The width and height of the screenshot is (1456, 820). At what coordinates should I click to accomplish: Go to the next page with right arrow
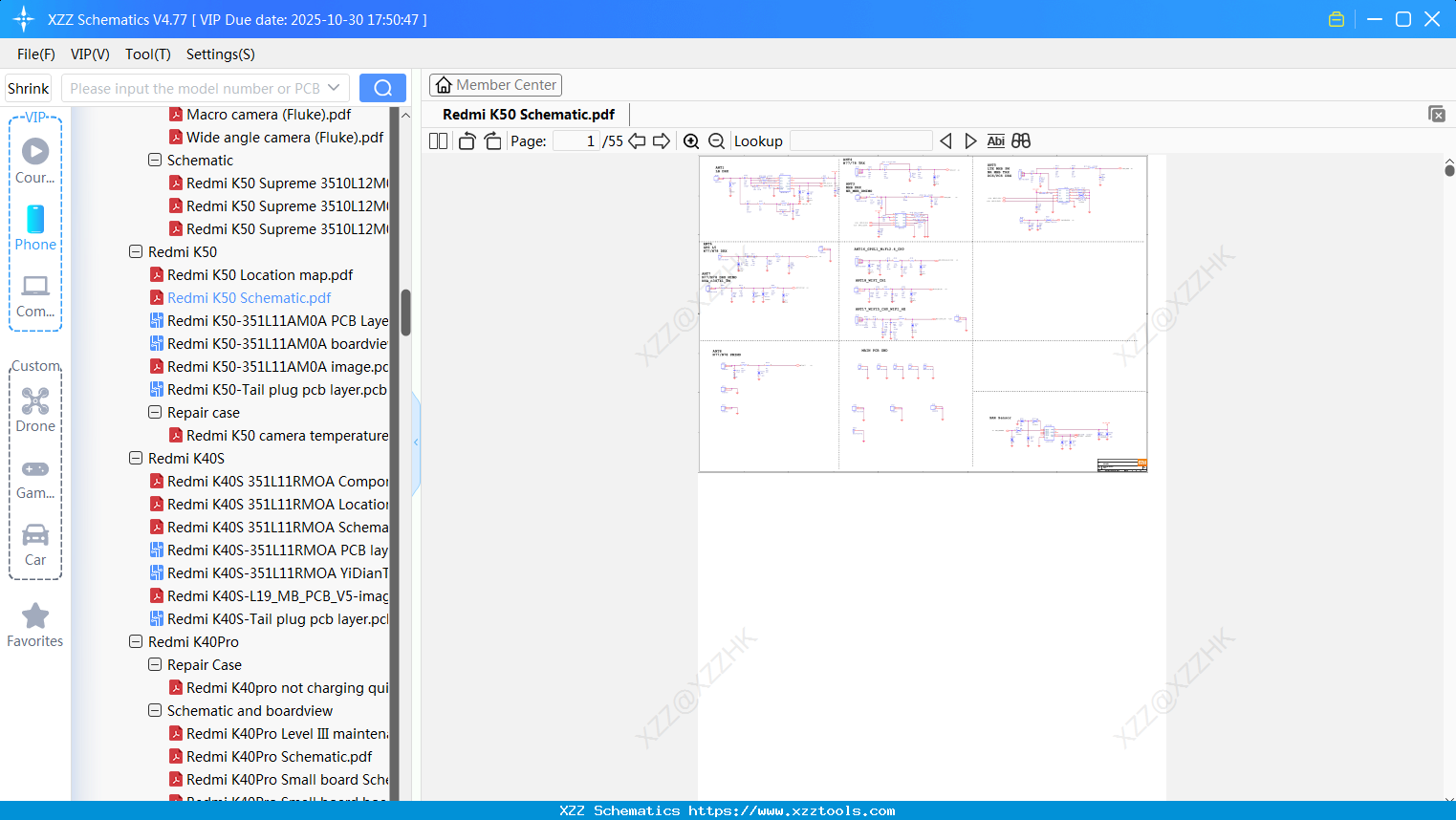662,141
